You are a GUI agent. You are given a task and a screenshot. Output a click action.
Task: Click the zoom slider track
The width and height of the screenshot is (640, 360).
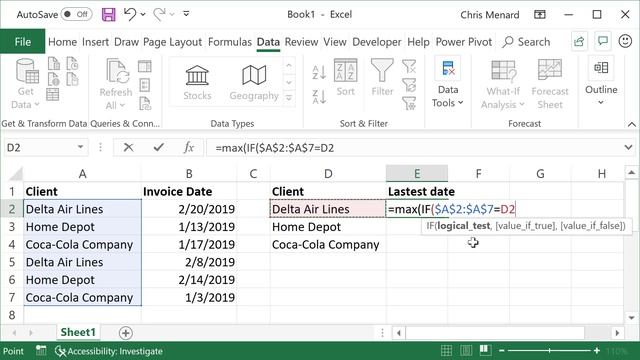pos(549,351)
